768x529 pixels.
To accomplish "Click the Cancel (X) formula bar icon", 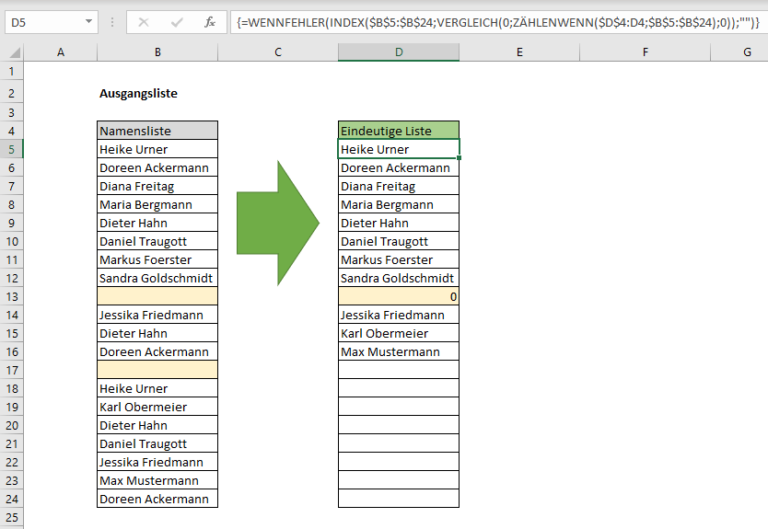I will pos(144,21).
